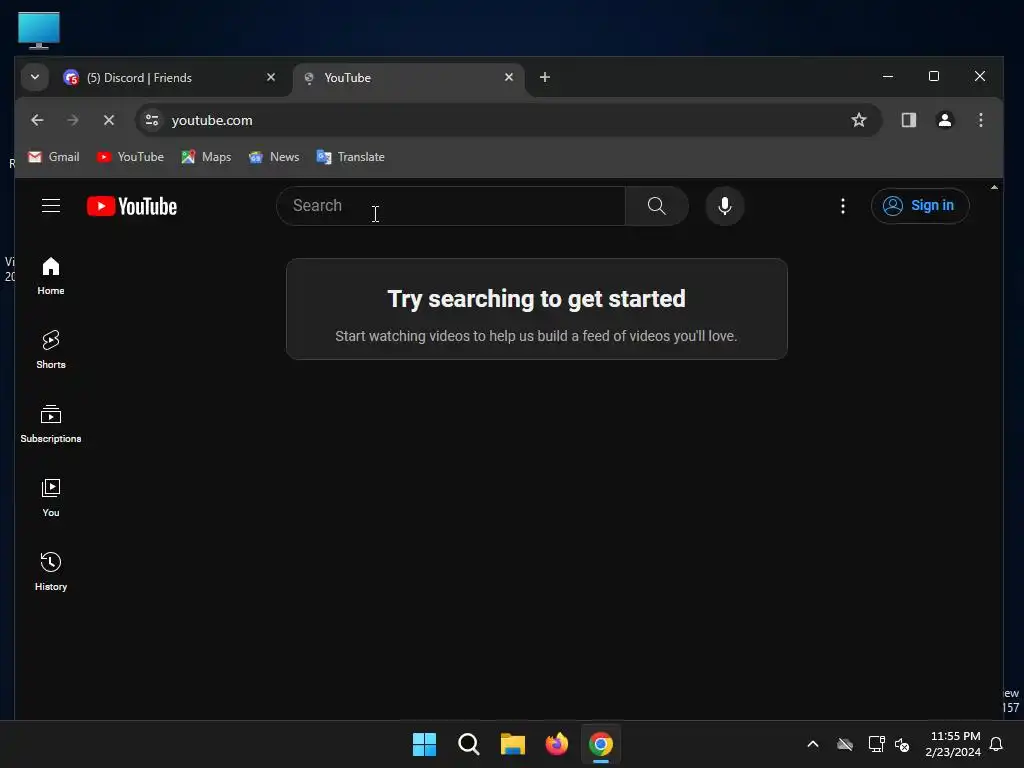Image resolution: width=1024 pixels, height=768 pixels.
Task: Open YouTube settings three-dot menu
Action: click(842, 206)
